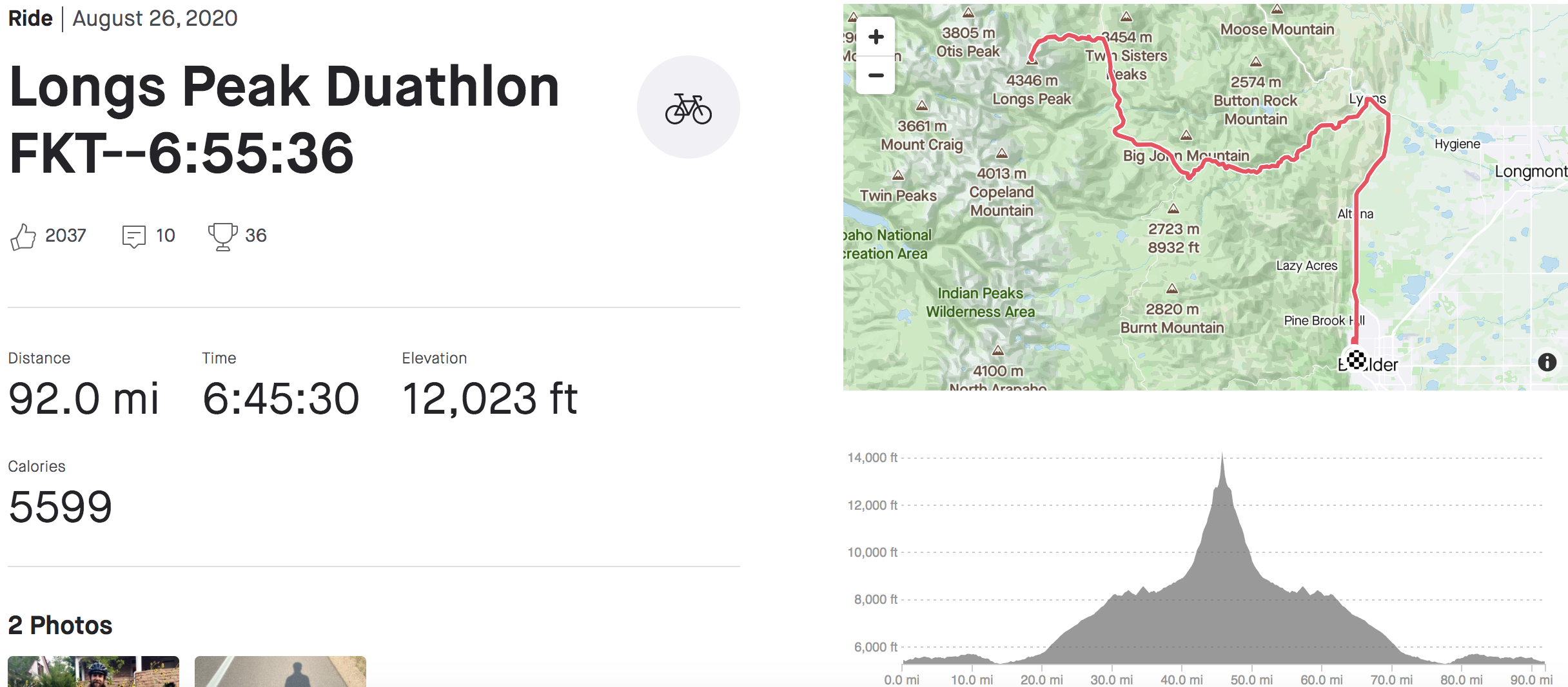The image size is (1568, 687).
Task: Open the first ride photo thumbnail
Action: [x=93, y=672]
